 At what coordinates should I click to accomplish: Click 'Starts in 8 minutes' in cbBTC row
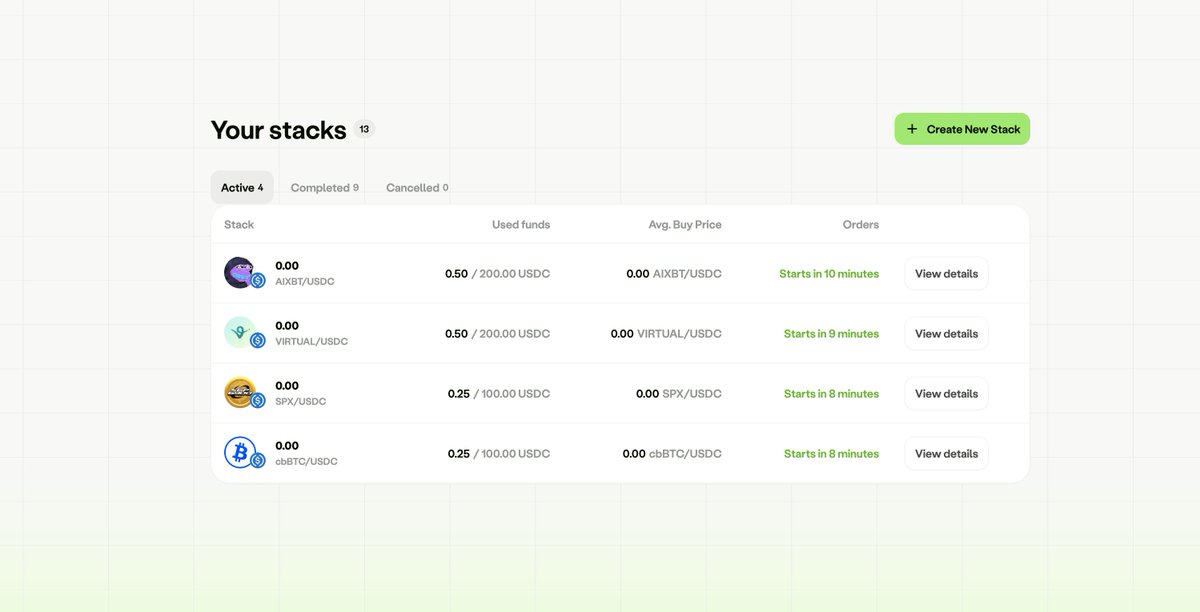(832, 453)
